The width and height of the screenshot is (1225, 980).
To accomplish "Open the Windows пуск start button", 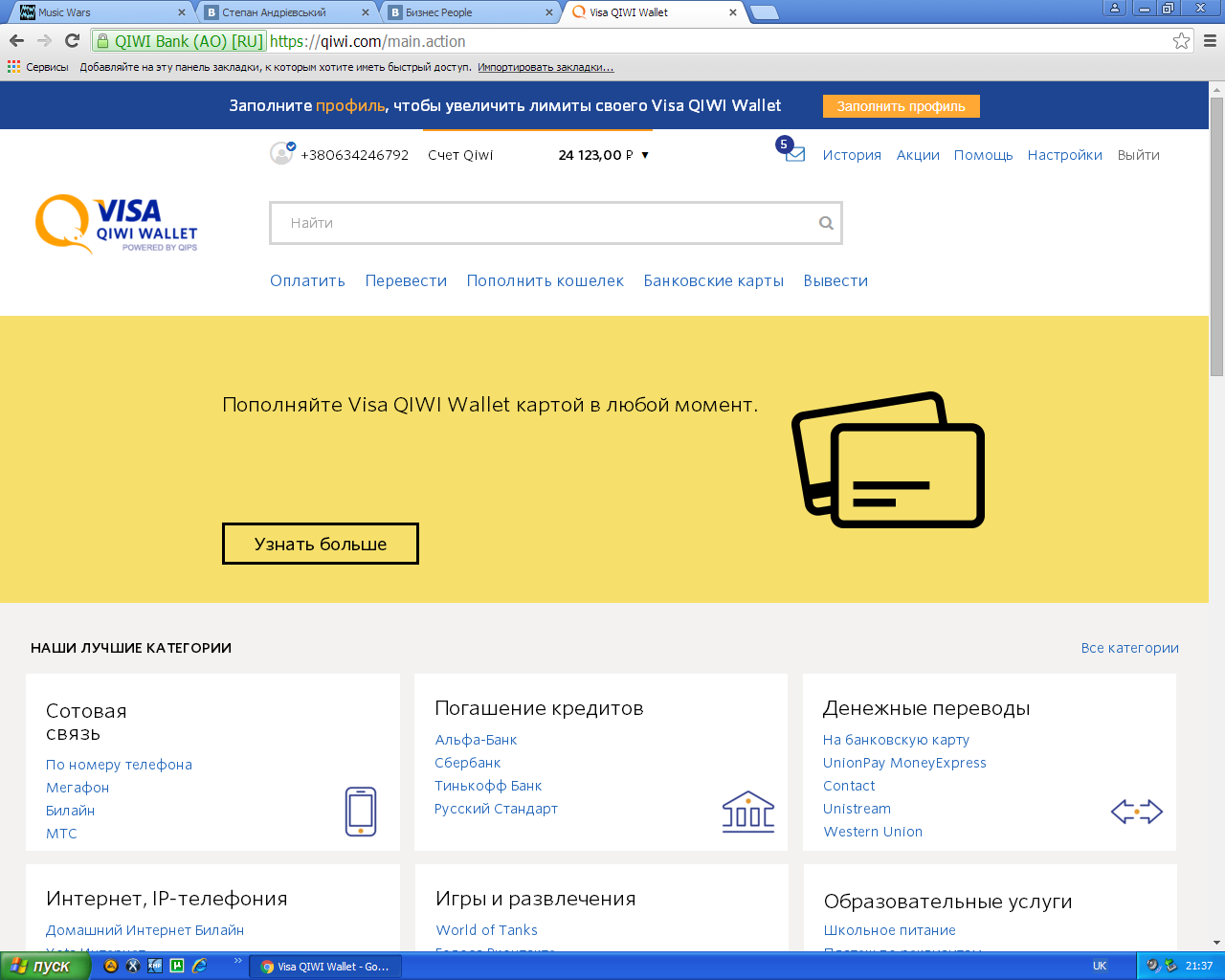I will (45, 966).
